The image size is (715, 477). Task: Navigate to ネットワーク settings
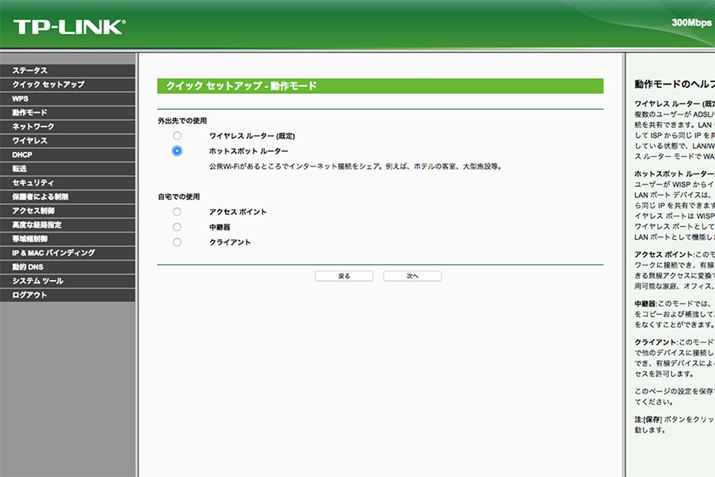pyautogui.click(x=33, y=127)
